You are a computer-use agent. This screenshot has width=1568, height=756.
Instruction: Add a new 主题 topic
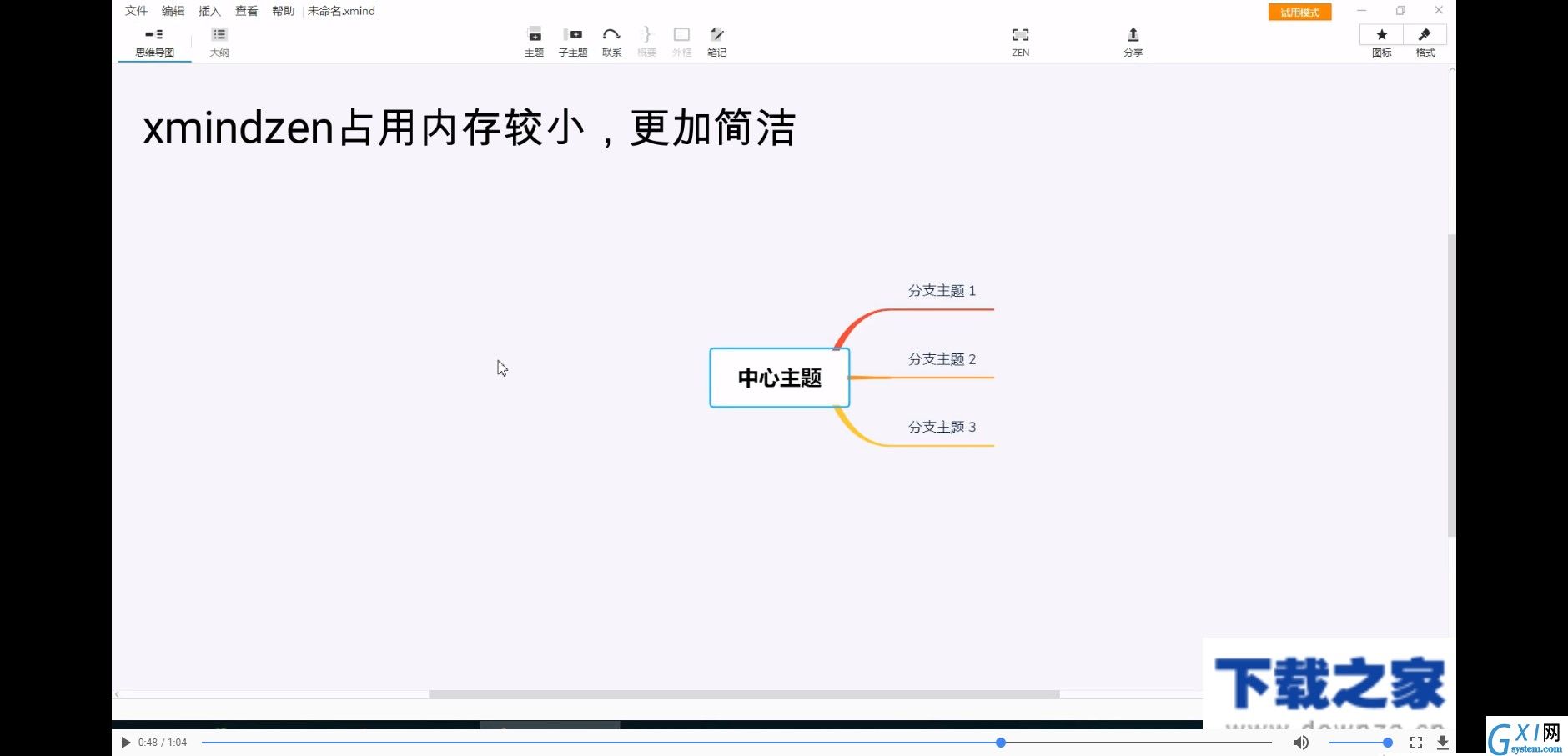[534, 42]
